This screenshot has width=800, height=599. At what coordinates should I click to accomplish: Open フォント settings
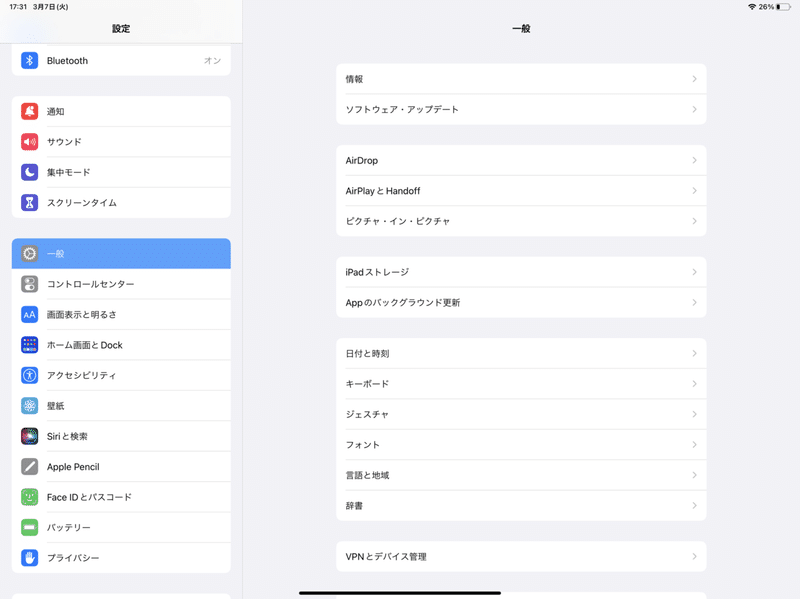(x=521, y=444)
